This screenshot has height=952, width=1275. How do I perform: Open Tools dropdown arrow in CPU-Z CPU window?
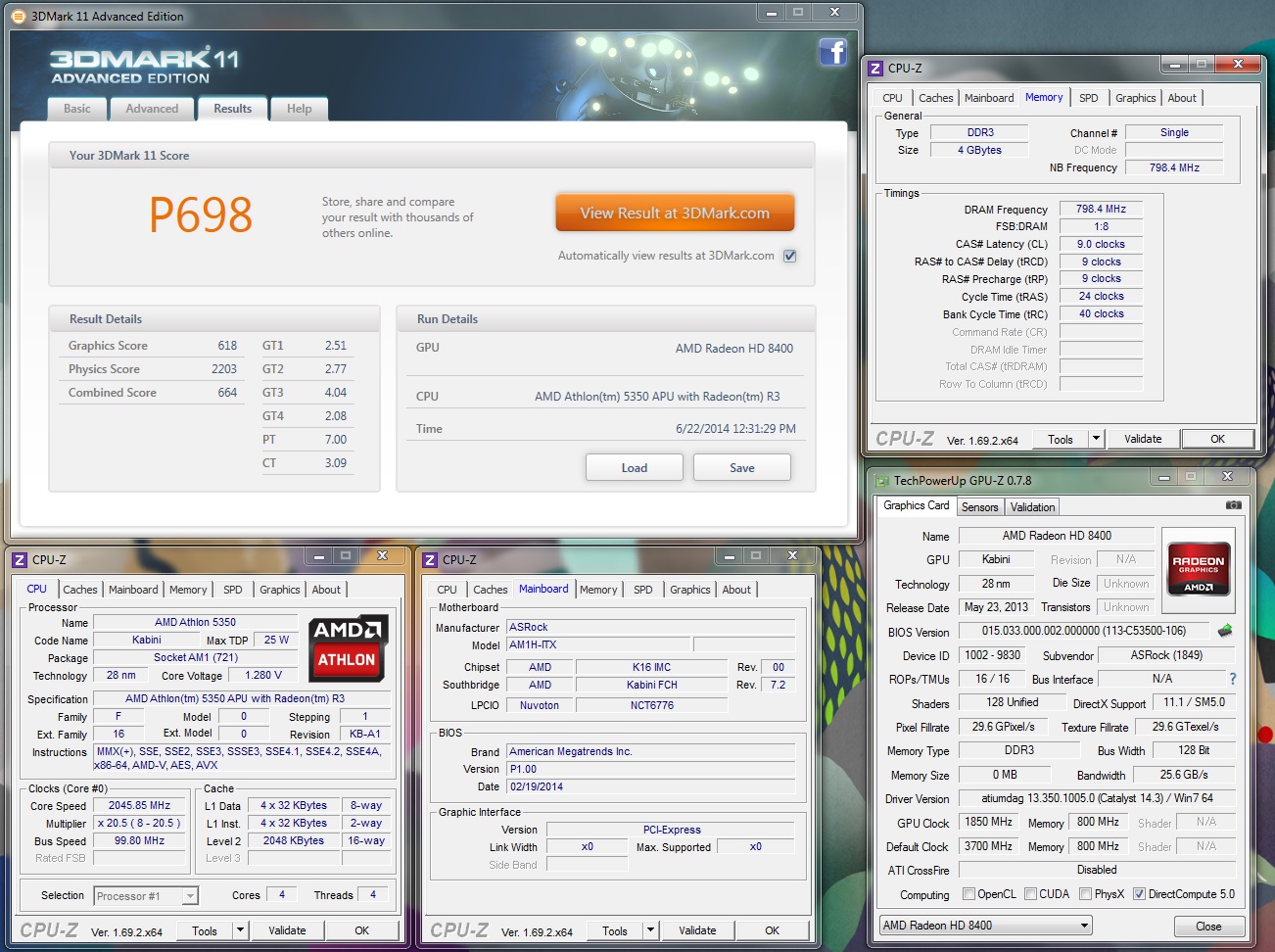(241, 930)
